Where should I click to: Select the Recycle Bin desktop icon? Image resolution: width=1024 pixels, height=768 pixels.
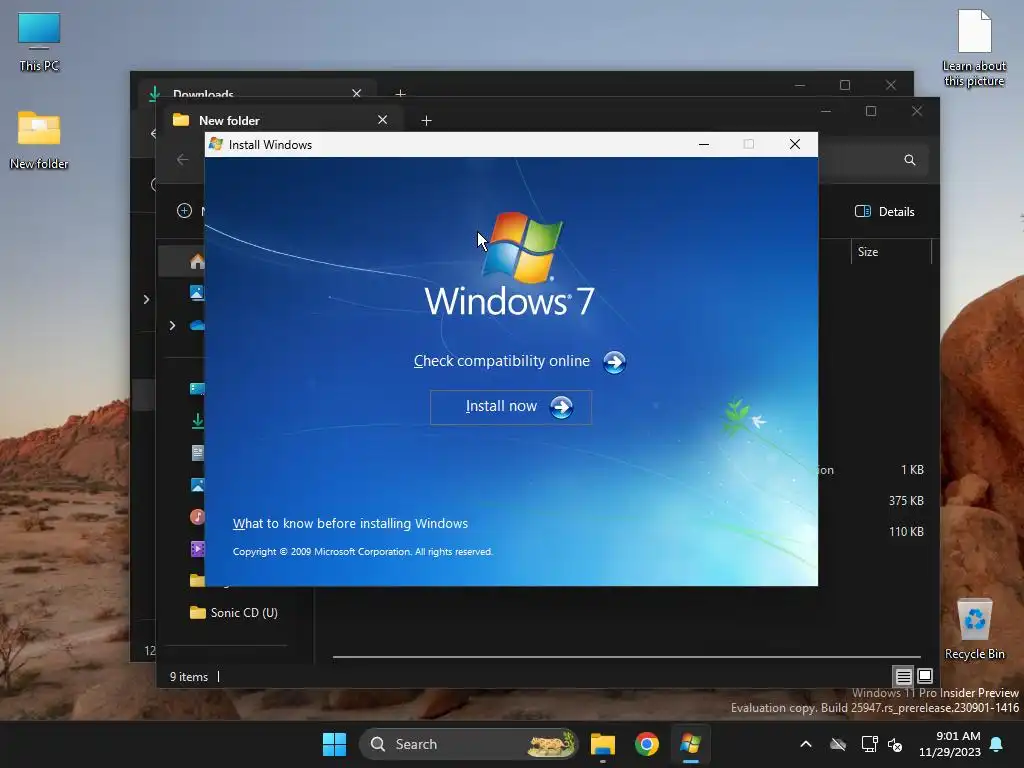pyautogui.click(x=974, y=628)
